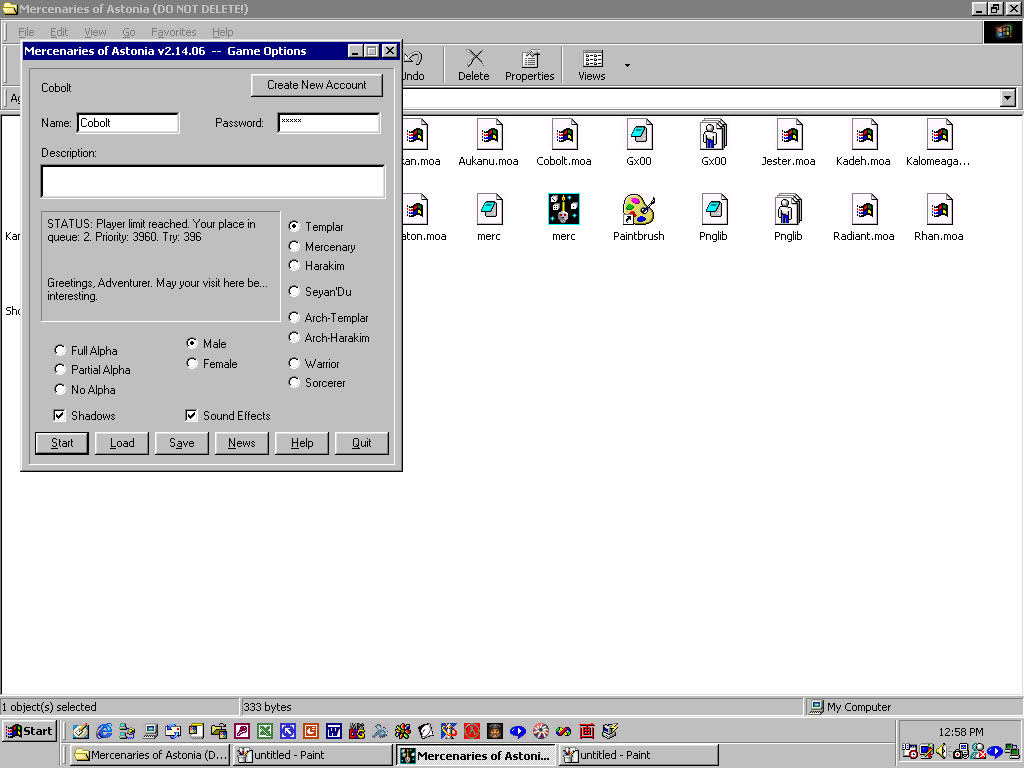Launch Internet Explorer from Quick Launch
Image resolution: width=1024 pixels, height=768 pixels.
tap(104, 731)
